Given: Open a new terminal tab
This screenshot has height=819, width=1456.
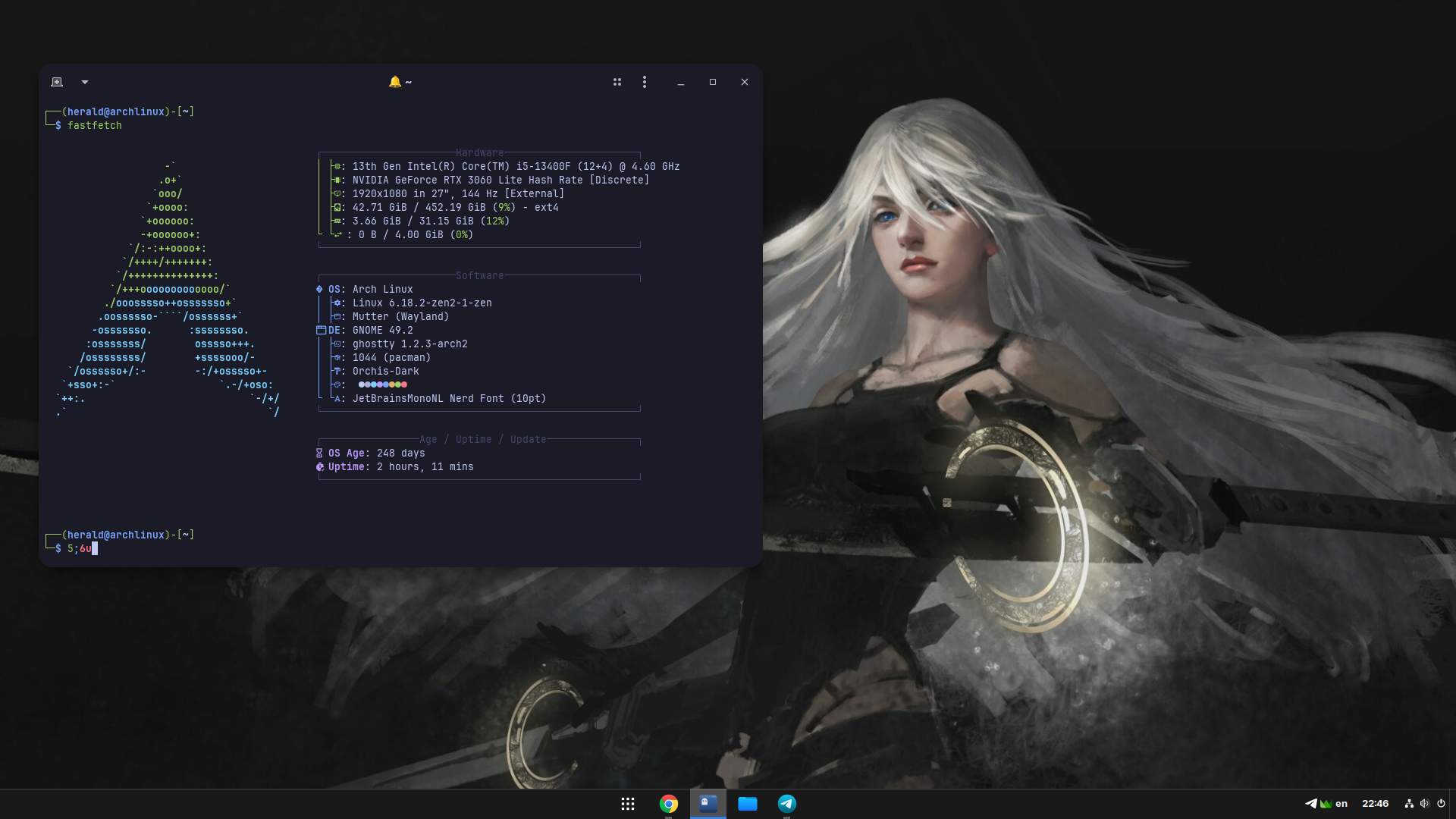Looking at the screenshot, I should pos(57,82).
